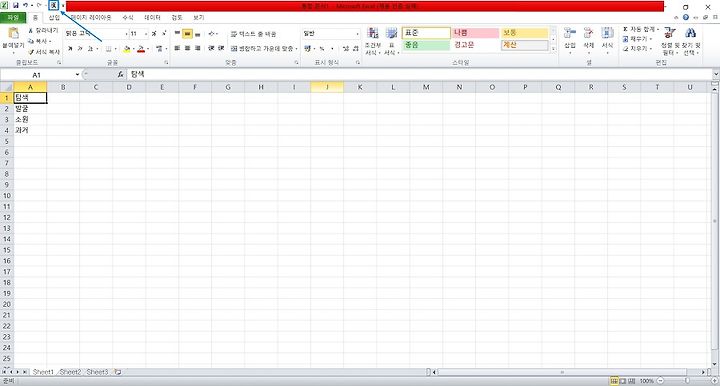The image size is (720, 386).
Task: Toggle Bold formatting in font group
Action: tap(70, 48)
